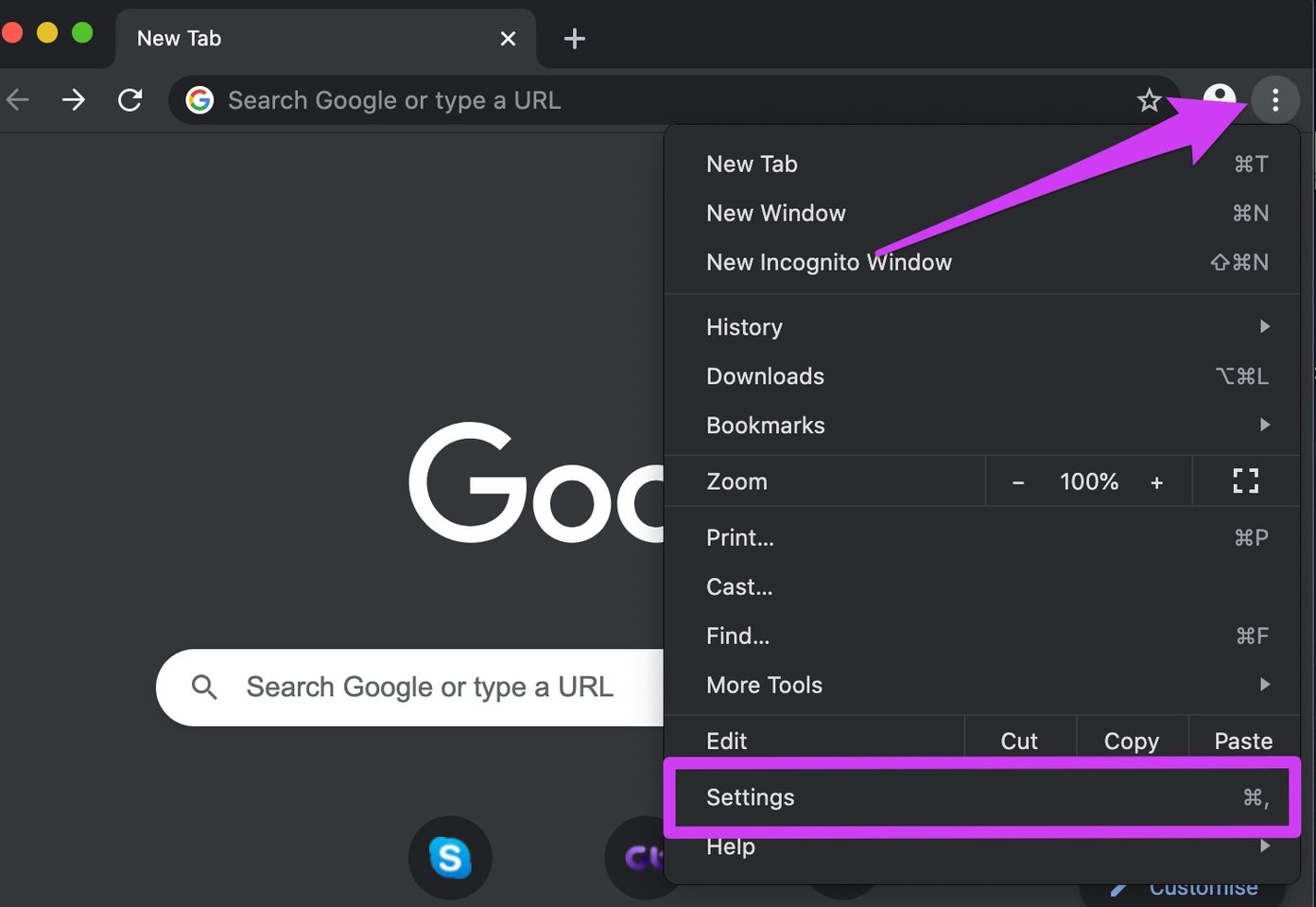Decrease zoom with the minus button
Image resolution: width=1316 pixels, height=907 pixels.
pyautogui.click(x=1018, y=482)
